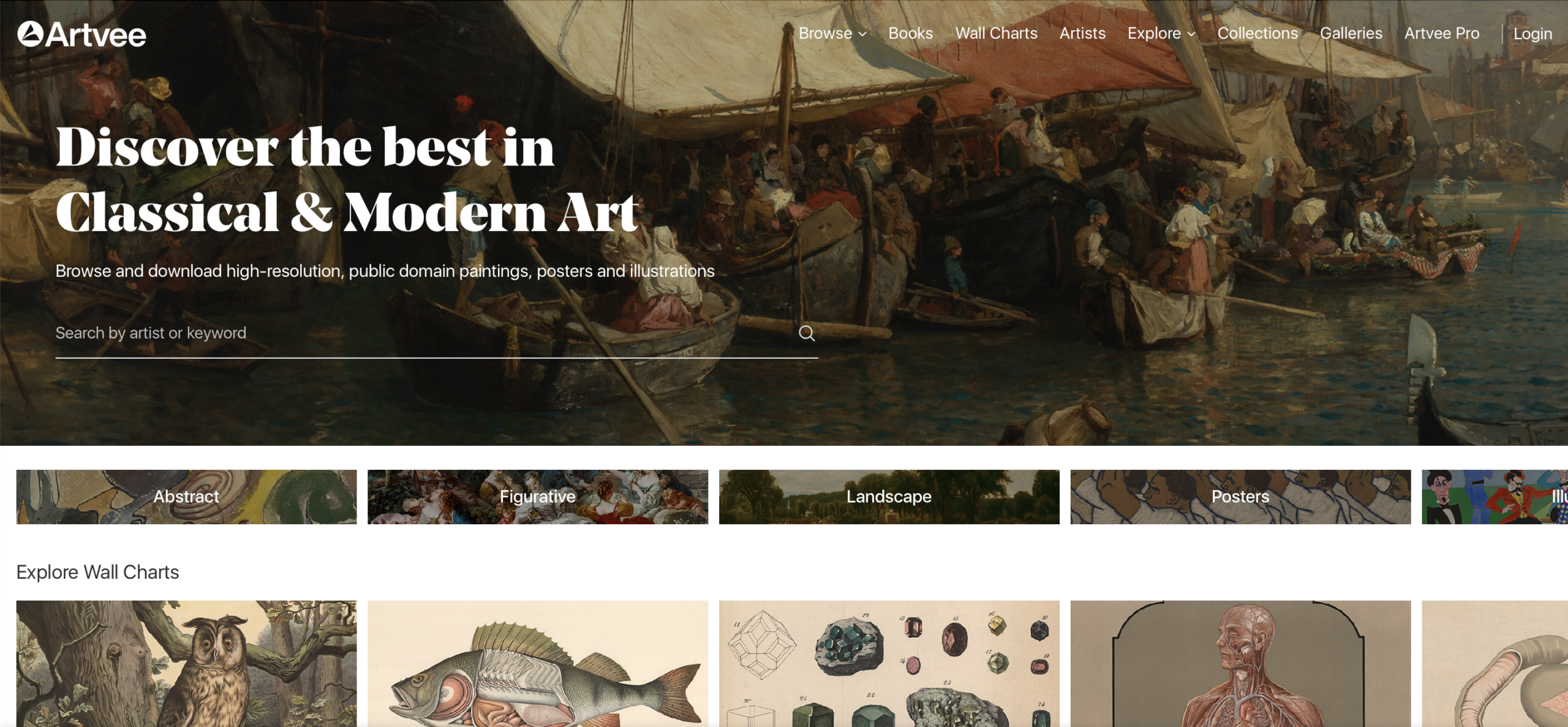Select the Landscape category banner
The image size is (1568, 727).
889,497
